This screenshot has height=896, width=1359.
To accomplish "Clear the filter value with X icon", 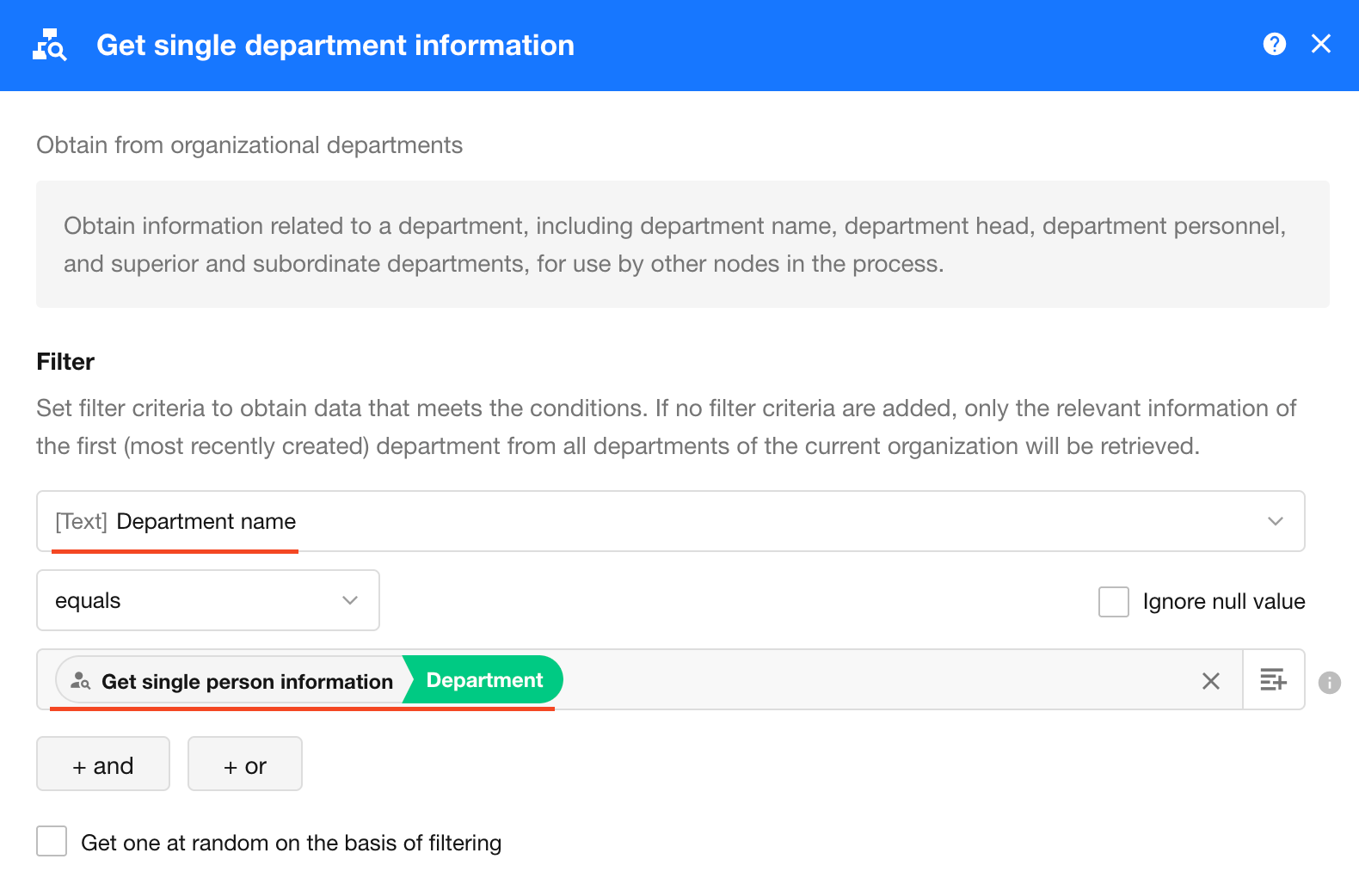I will click(1210, 681).
